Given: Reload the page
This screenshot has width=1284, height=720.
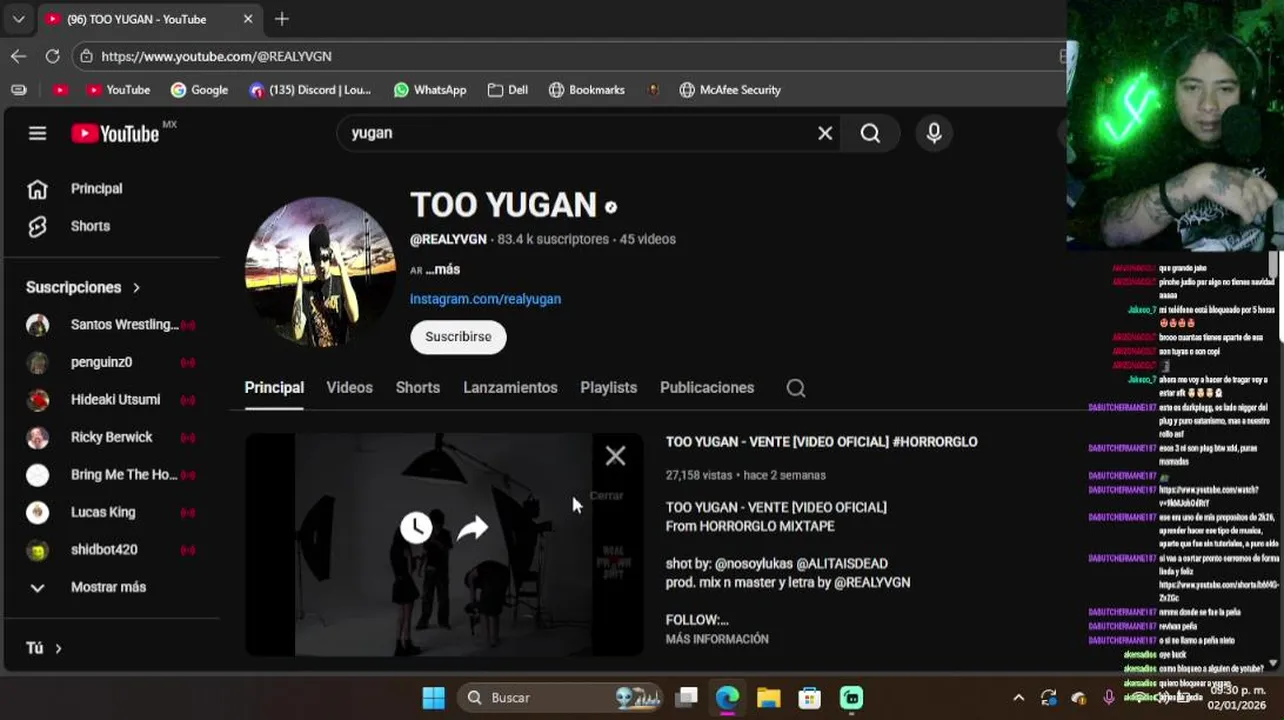Looking at the screenshot, I should 52,56.
